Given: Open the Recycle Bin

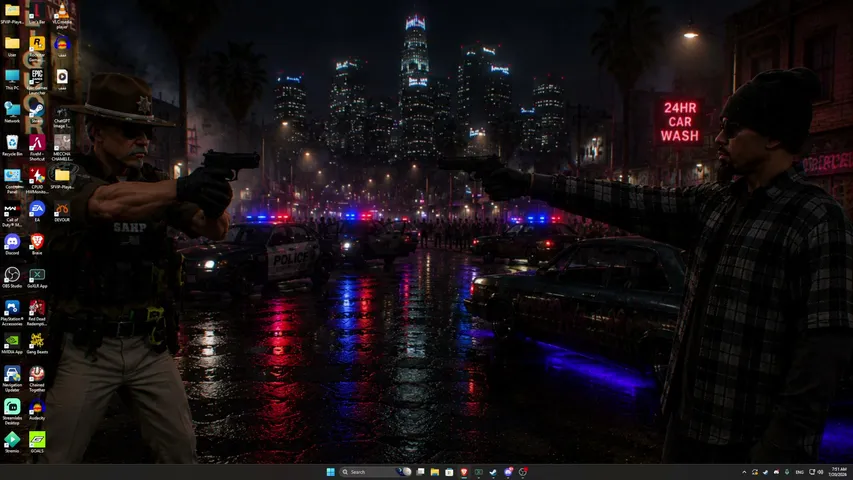Looking at the screenshot, I should click(x=12, y=146).
